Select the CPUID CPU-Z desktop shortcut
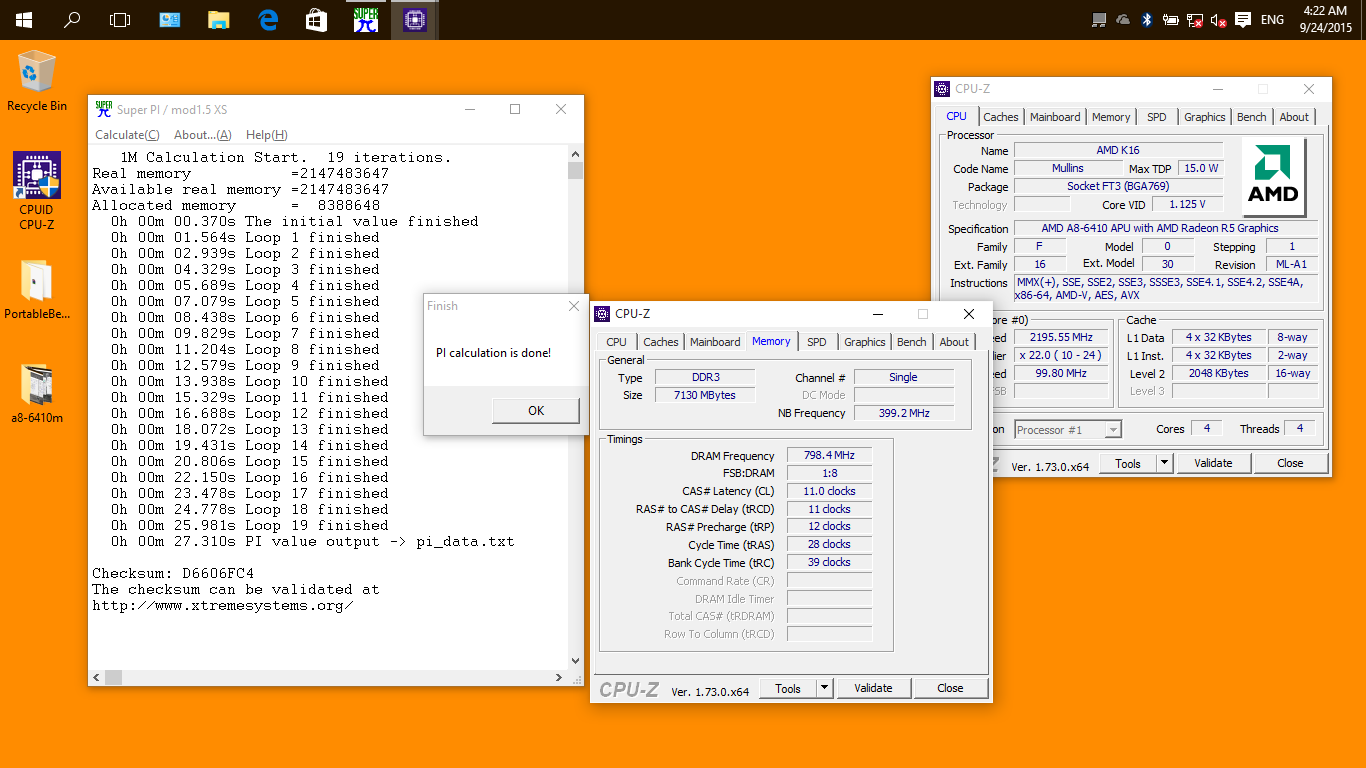The height and width of the screenshot is (768, 1366). point(37,190)
